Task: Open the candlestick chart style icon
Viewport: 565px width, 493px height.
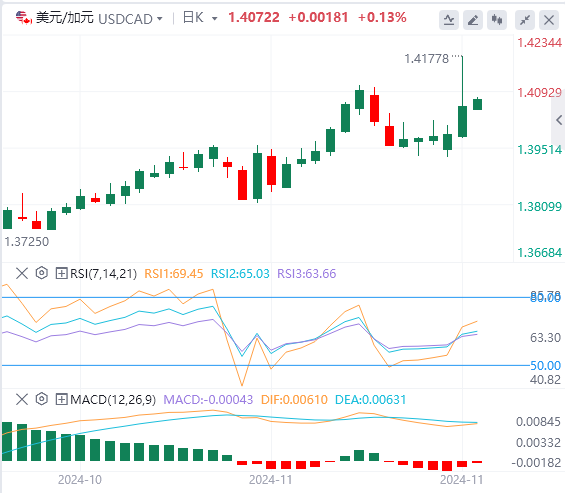Action: point(497,20)
